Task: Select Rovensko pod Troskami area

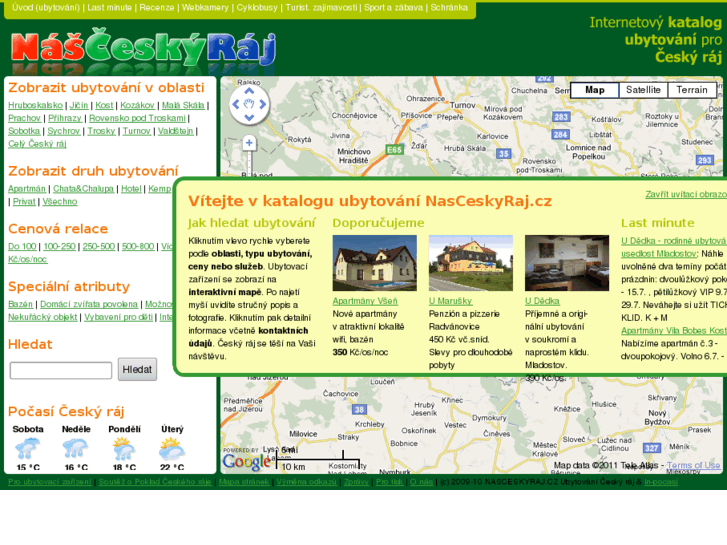Action: (x=137, y=118)
